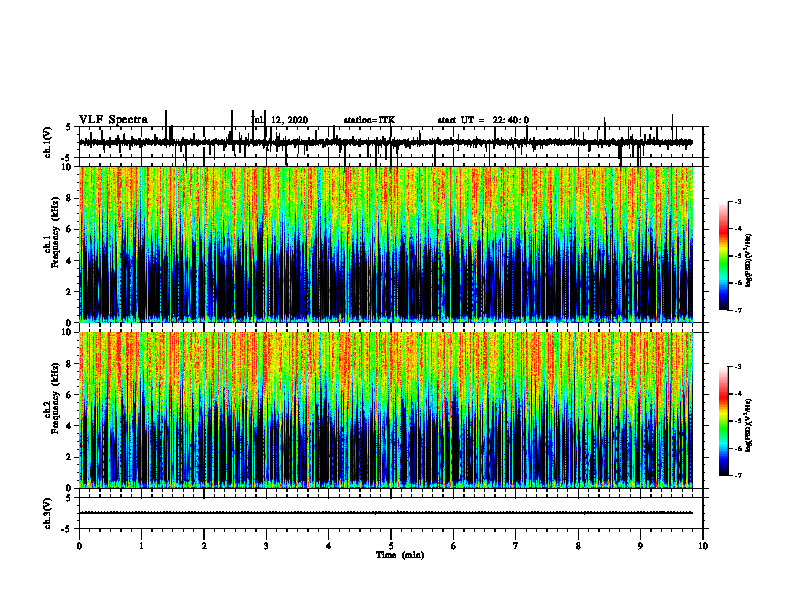The height and width of the screenshot is (612, 792).
Task: Click the "-3" label on ch.1 colorbar
Action: click(x=737, y=201)
